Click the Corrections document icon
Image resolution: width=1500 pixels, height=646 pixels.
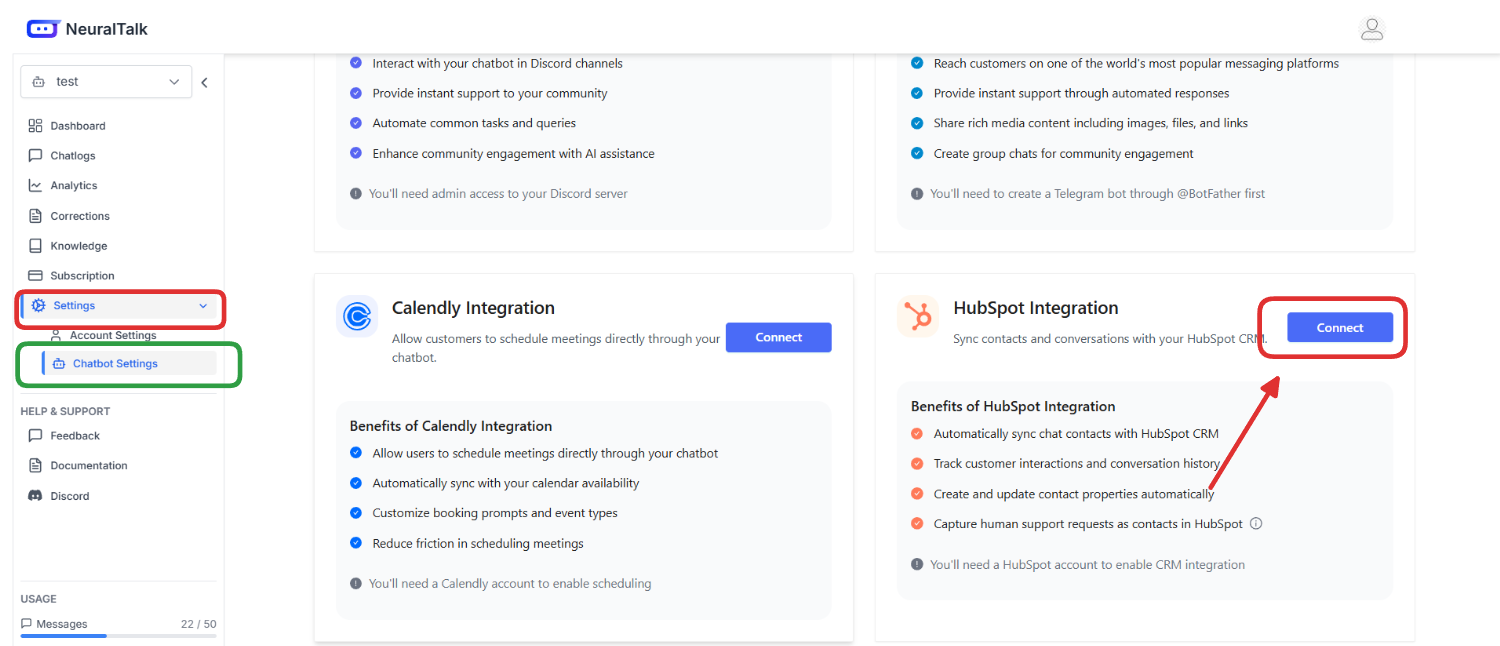(x=35, y=215)
